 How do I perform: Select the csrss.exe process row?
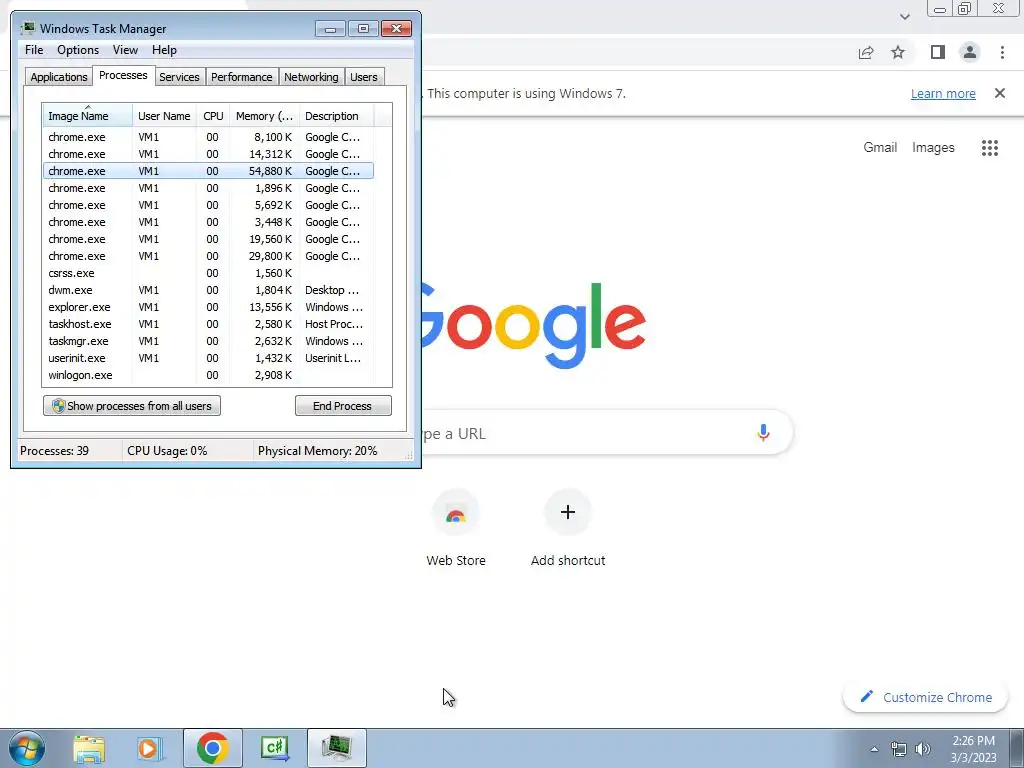point(208,273)
